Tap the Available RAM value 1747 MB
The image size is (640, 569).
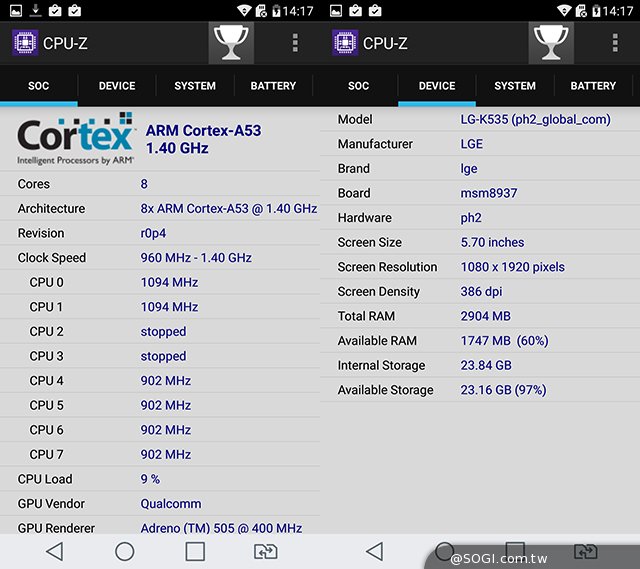(504, 340)
